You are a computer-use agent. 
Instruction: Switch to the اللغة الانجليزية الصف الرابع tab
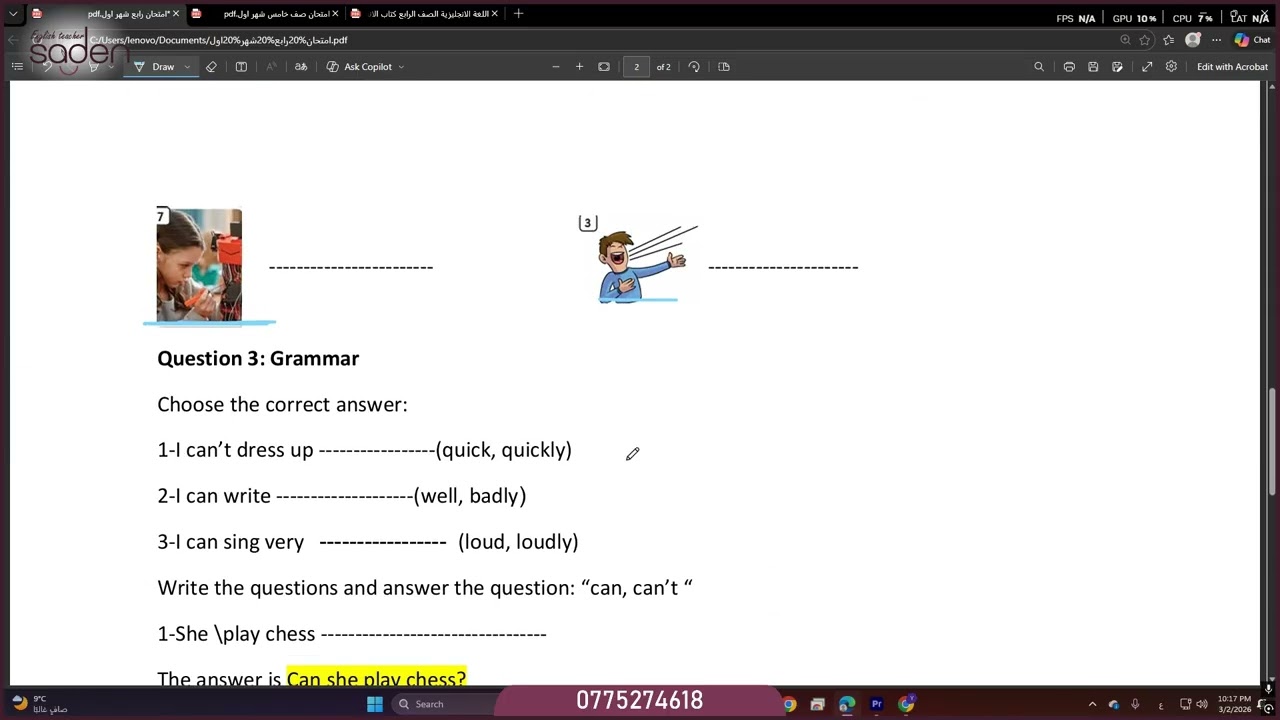(424, 14)
